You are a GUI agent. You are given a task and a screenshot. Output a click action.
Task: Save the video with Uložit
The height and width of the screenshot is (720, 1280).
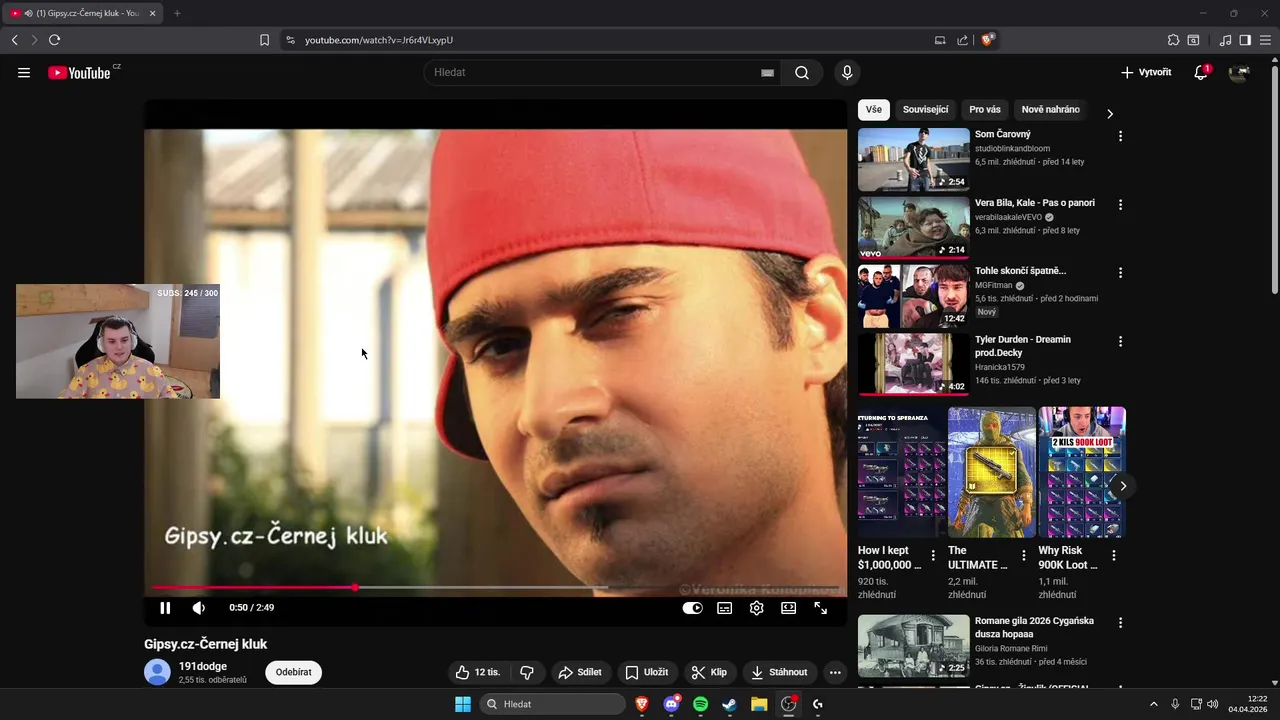[x=646, y=672]
